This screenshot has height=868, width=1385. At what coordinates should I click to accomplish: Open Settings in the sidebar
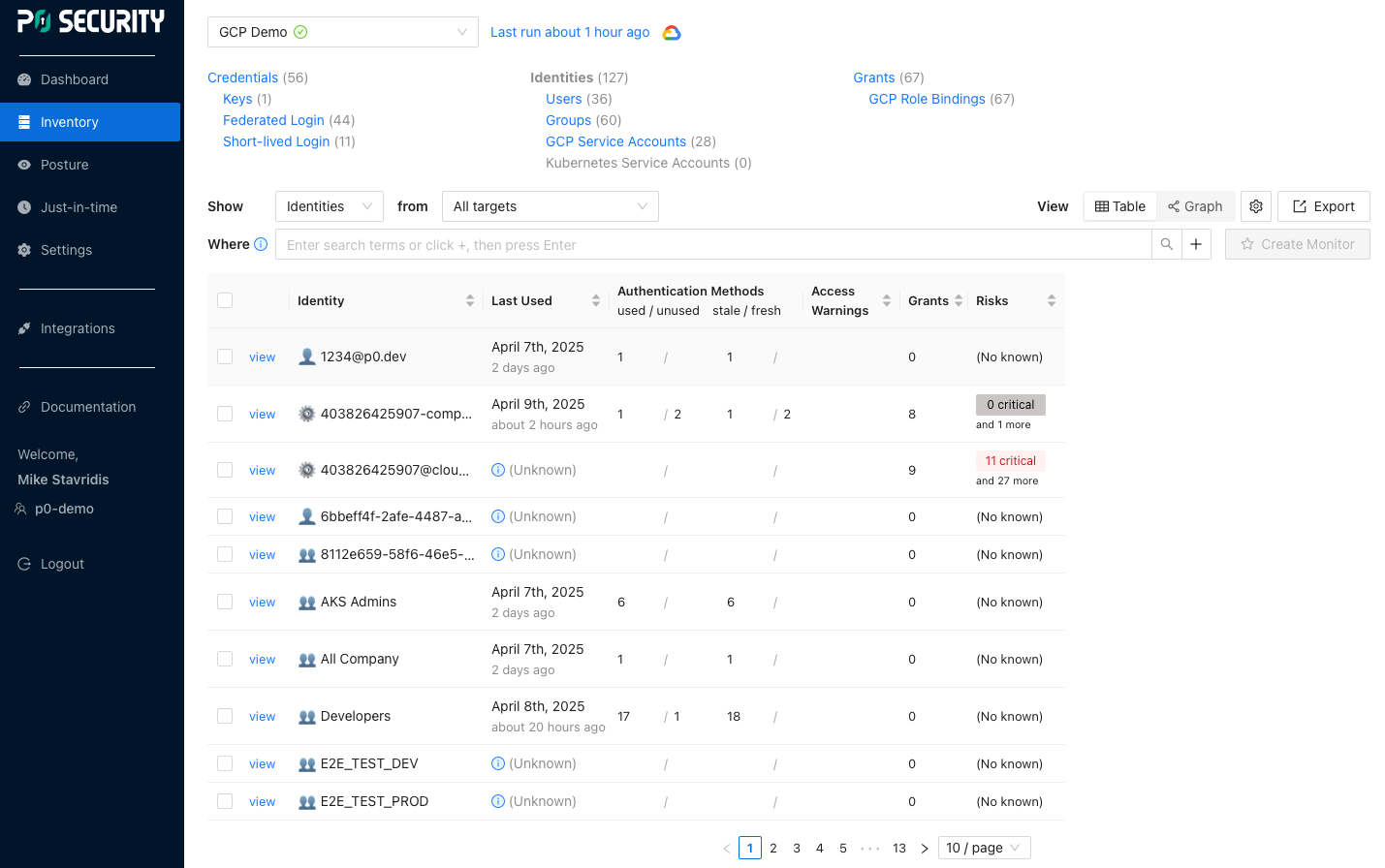pyautogui.click(x=90, y=250)
